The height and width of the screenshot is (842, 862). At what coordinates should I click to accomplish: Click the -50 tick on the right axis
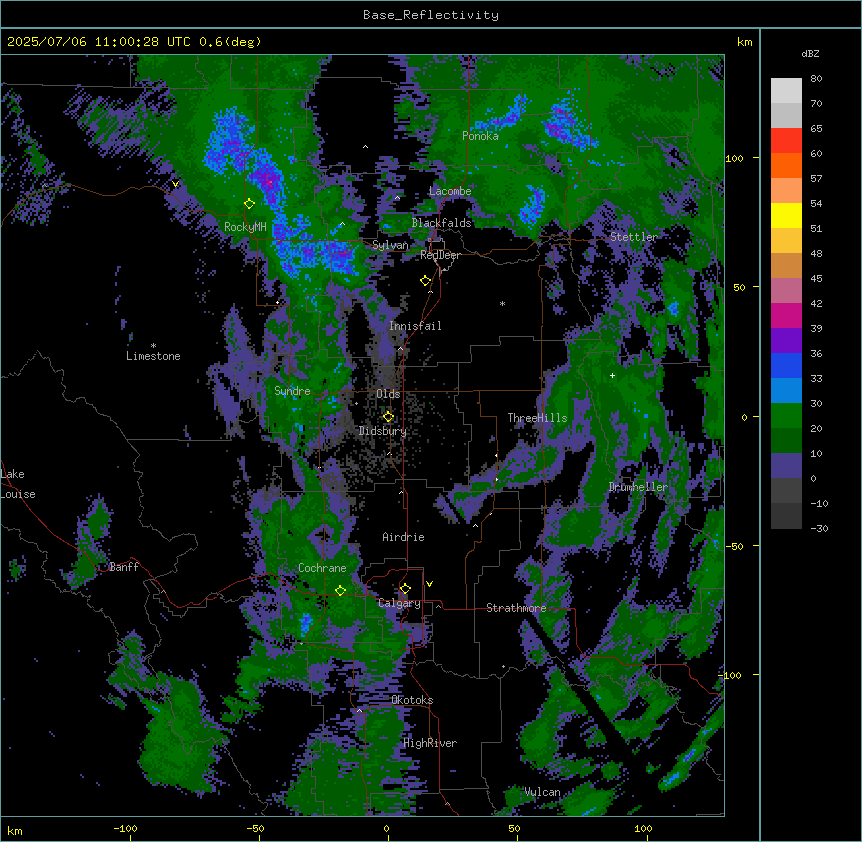(734, 546)
